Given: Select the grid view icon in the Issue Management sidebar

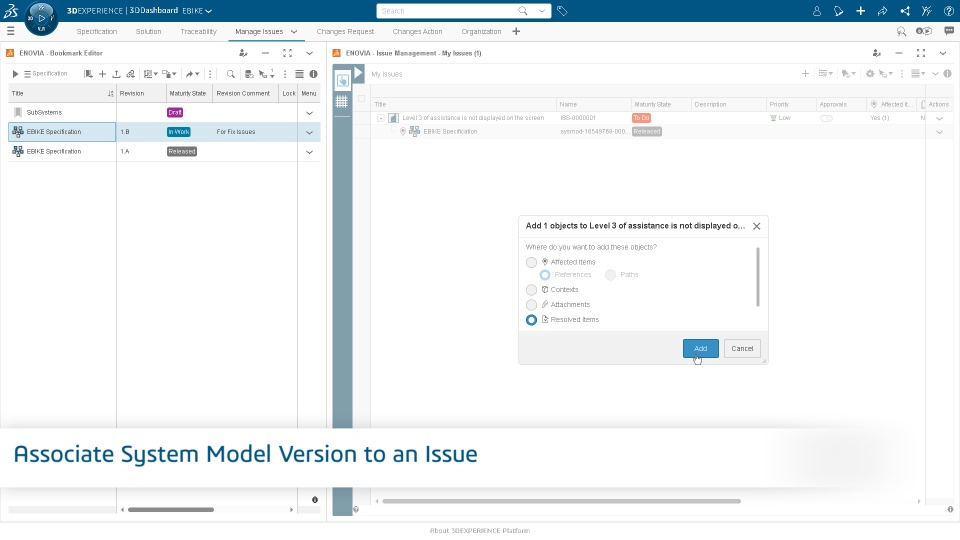Looking at the screenshot, I should click(x=342, y=102).
